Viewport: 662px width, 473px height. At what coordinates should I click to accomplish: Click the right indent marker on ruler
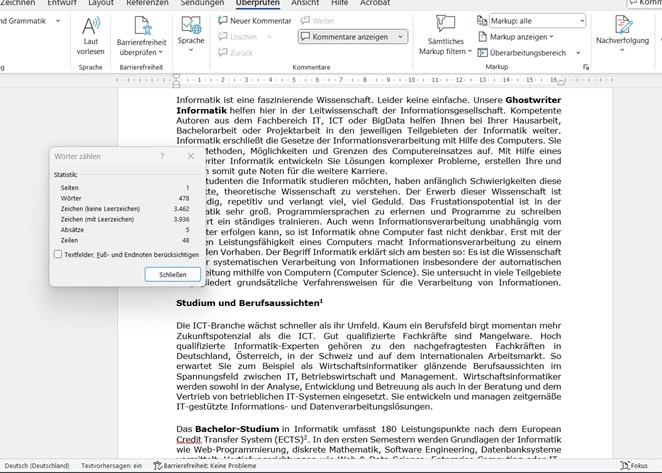coord(561,83)
